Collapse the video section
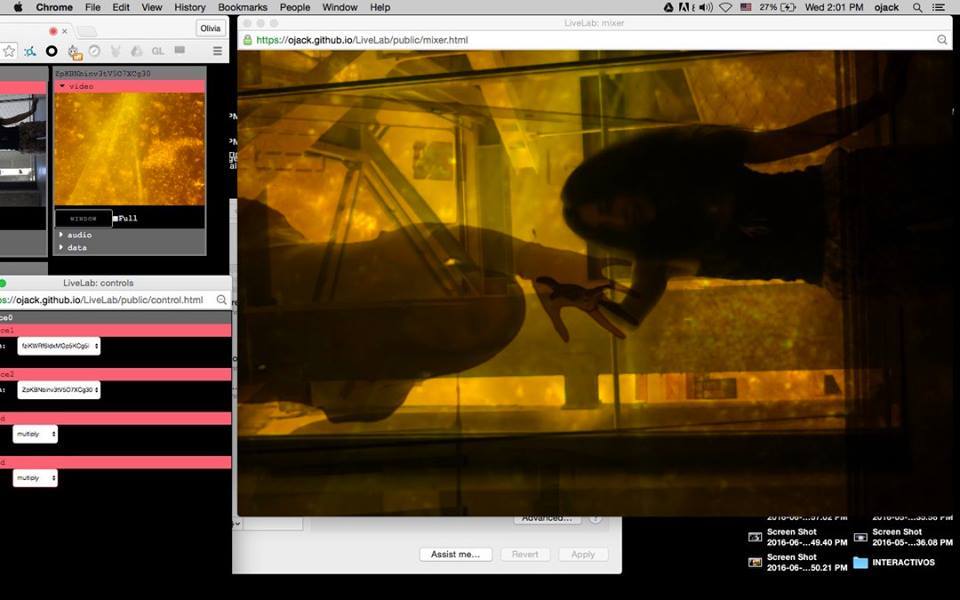 click(x=62, y=87)
